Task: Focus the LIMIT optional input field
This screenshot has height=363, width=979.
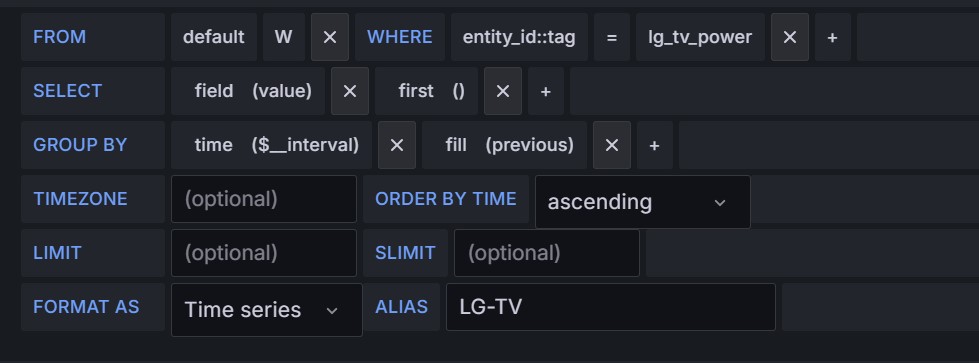Action: tap(263, 253)
